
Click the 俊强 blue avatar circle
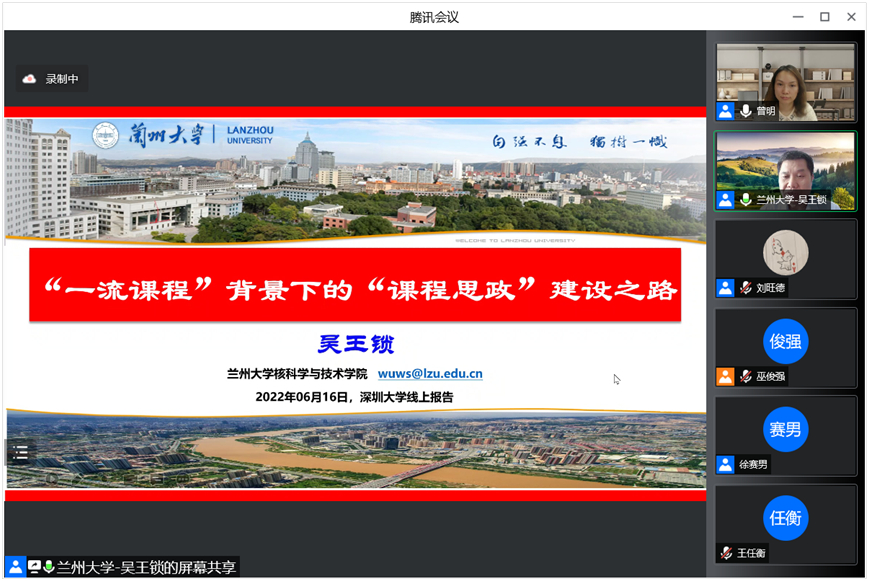pyautogui.click(x=785, y=340)
